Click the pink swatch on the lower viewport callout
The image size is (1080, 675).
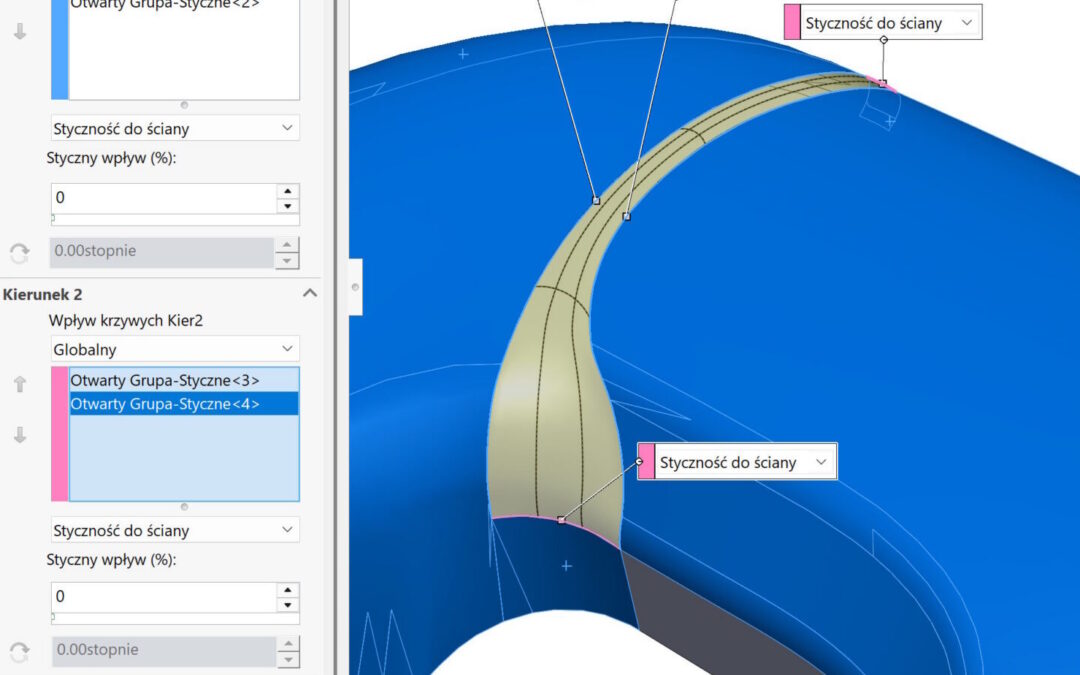click(x=646, y=462)
